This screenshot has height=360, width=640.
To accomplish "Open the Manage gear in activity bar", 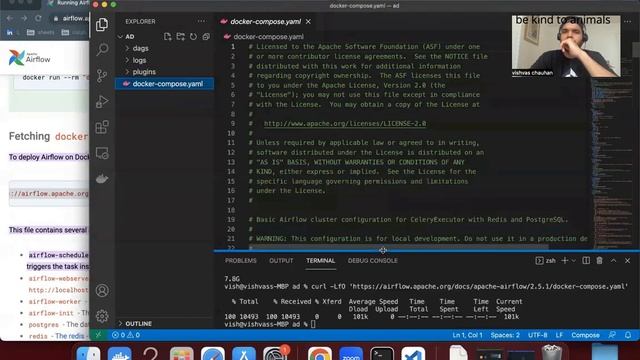I will 102,316.
